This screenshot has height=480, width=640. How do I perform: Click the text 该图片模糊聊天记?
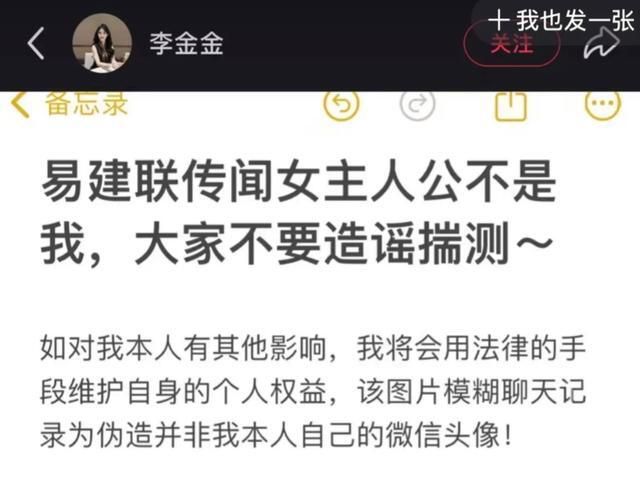click(471, 392)
